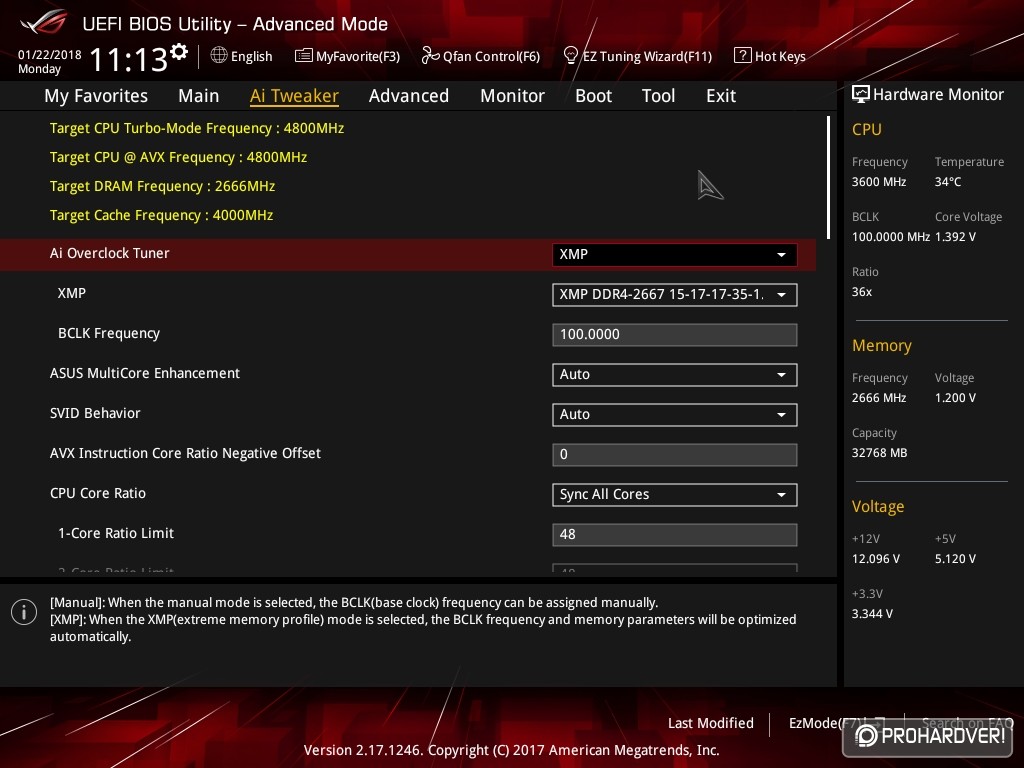The image size is (1024, 768).
Task: Go to the Boot tab
Action: click(593, 96)
